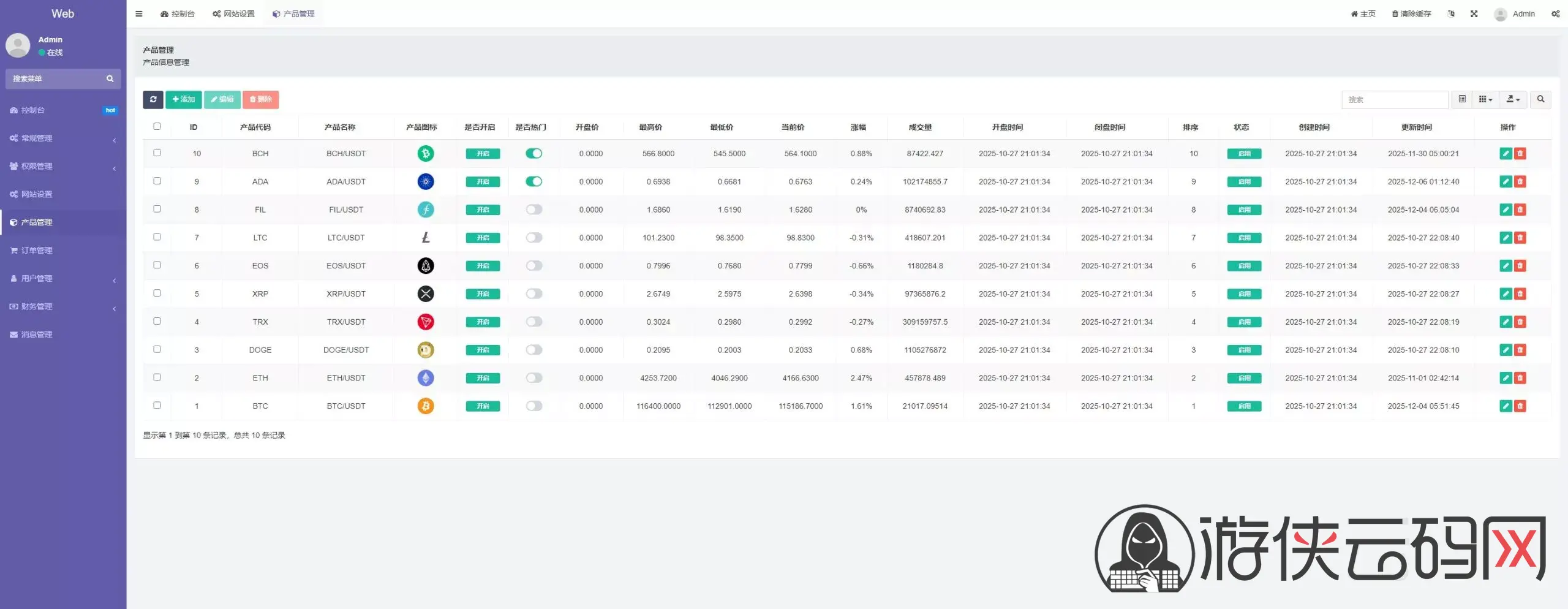Click the edit pencil icon for BCH row
The image size is (1568, 609).
(1506, 154)
